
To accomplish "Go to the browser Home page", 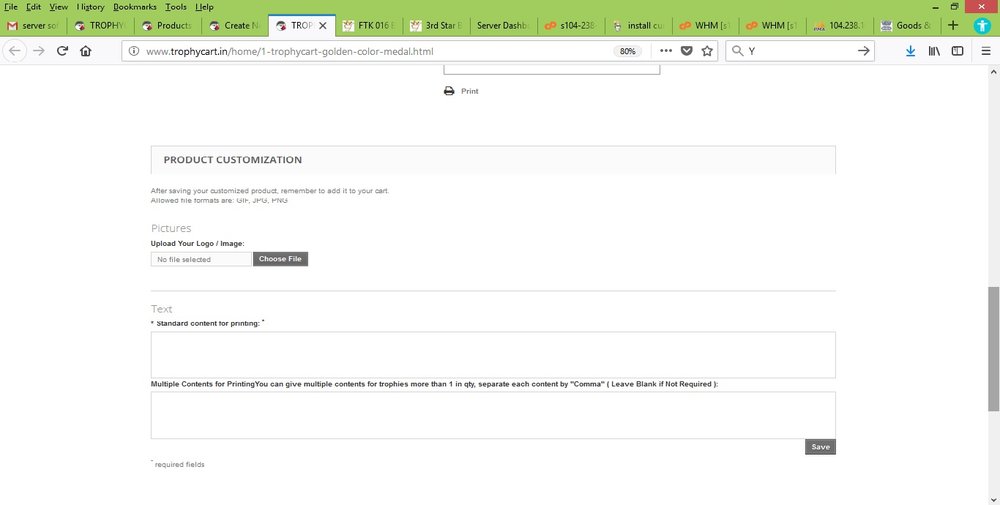I will (x=85, y=51).
